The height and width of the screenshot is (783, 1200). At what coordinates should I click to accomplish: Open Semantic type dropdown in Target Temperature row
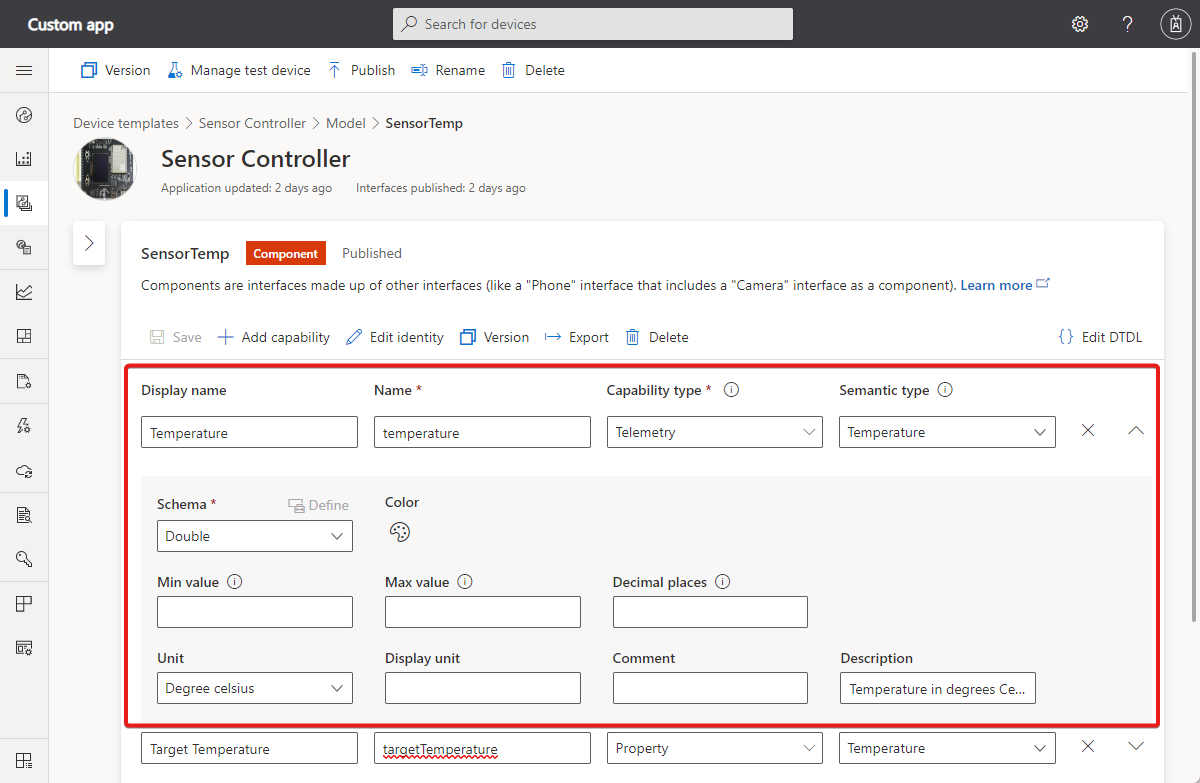pyautogui.click(x=947, y=748)
